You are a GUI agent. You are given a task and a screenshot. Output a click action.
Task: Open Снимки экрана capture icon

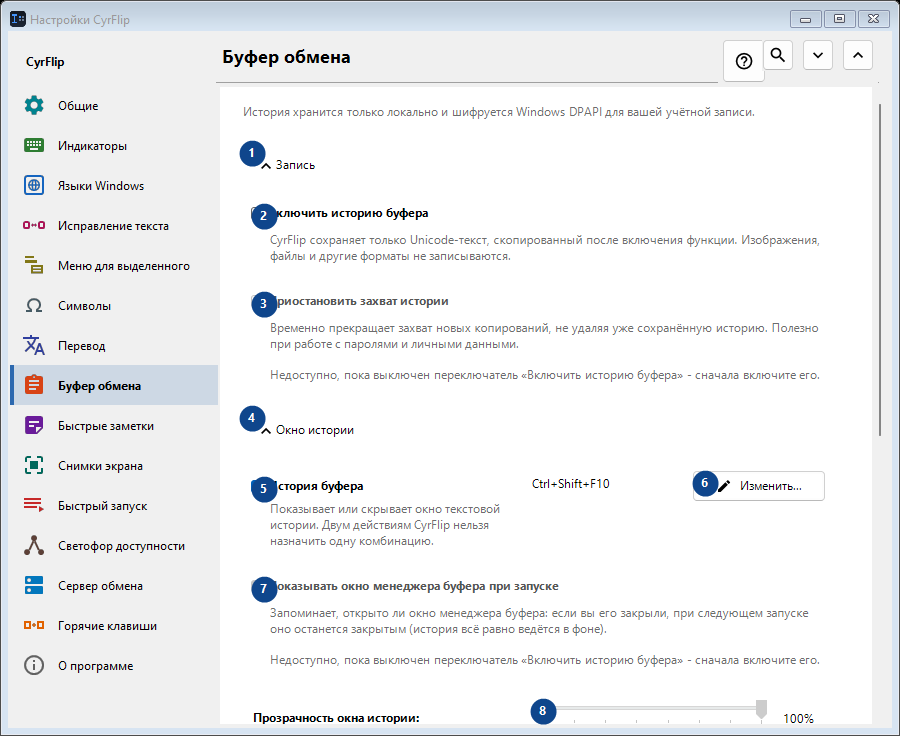tap(34, 466)
